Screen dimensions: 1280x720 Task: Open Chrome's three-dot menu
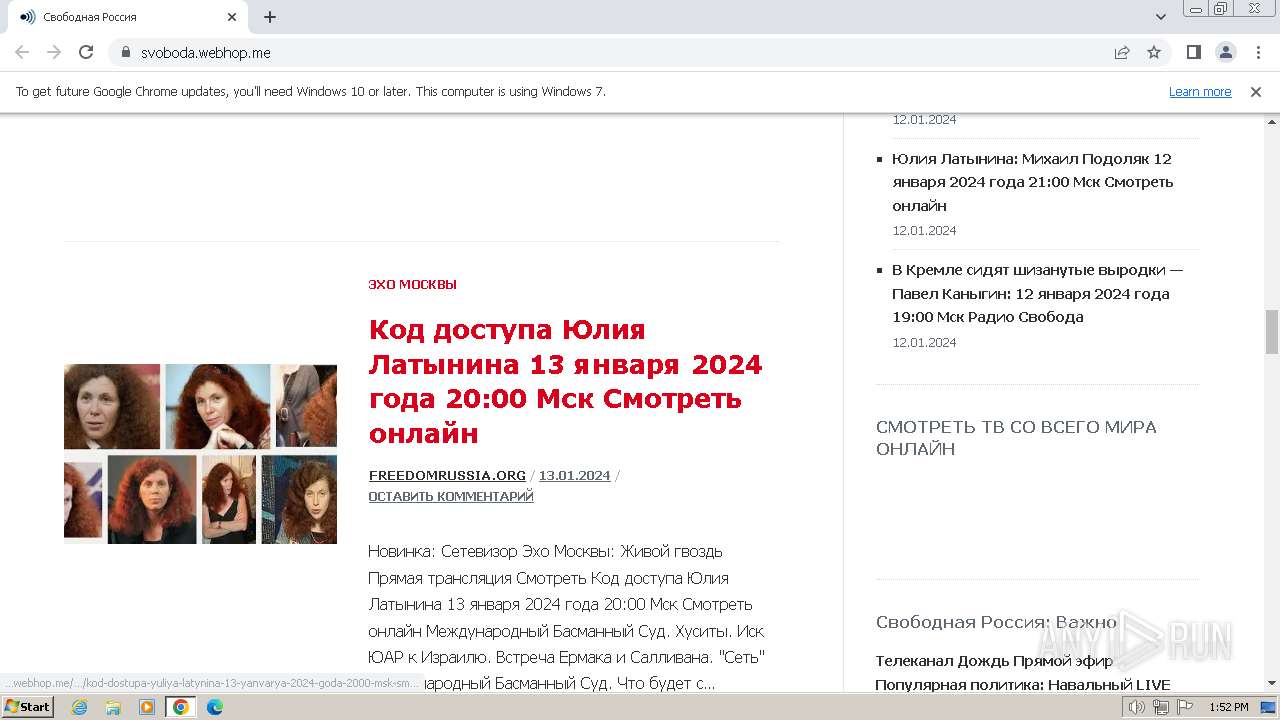coord(1258,52)
